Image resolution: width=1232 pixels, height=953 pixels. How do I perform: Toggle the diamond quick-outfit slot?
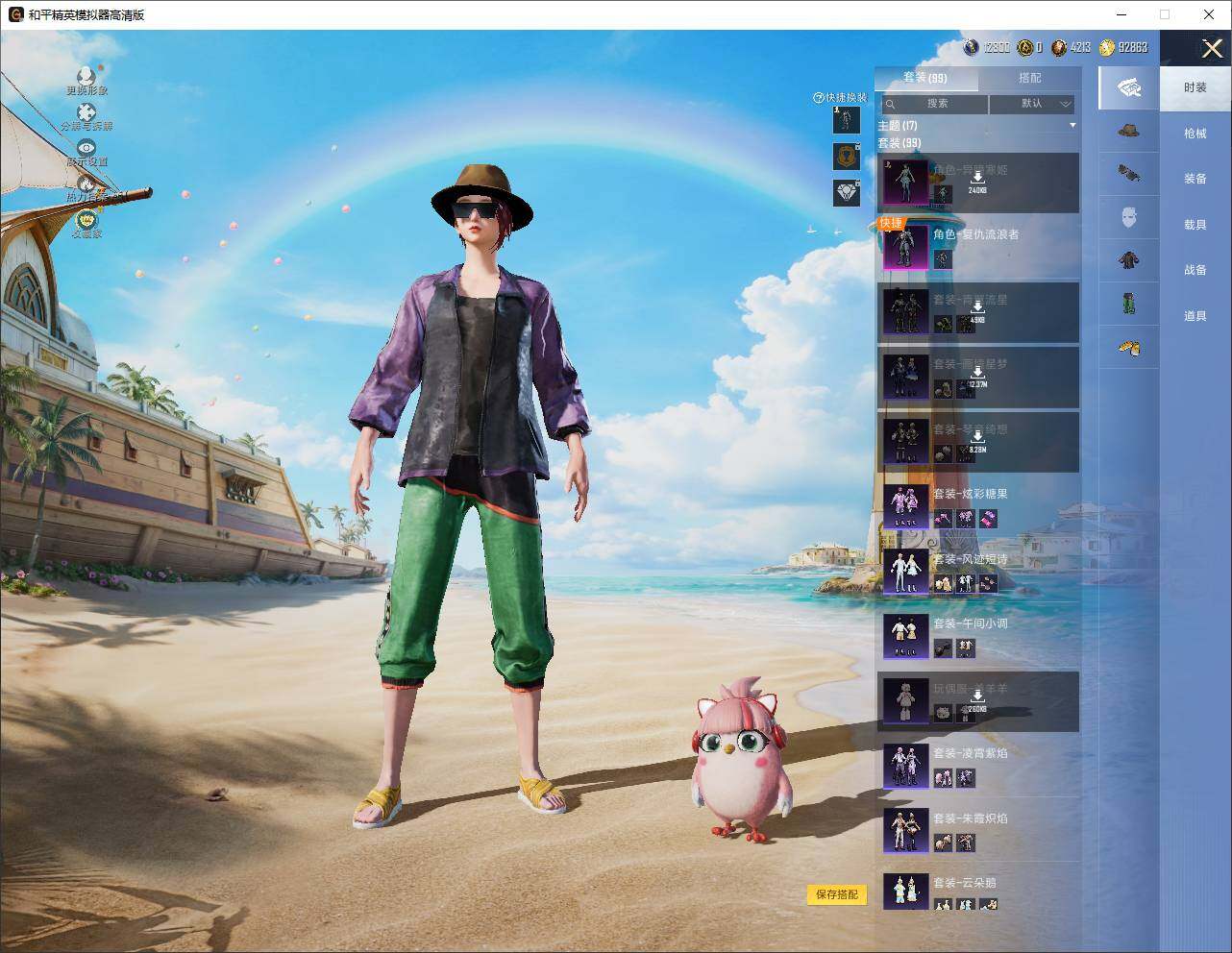[846, 193]
